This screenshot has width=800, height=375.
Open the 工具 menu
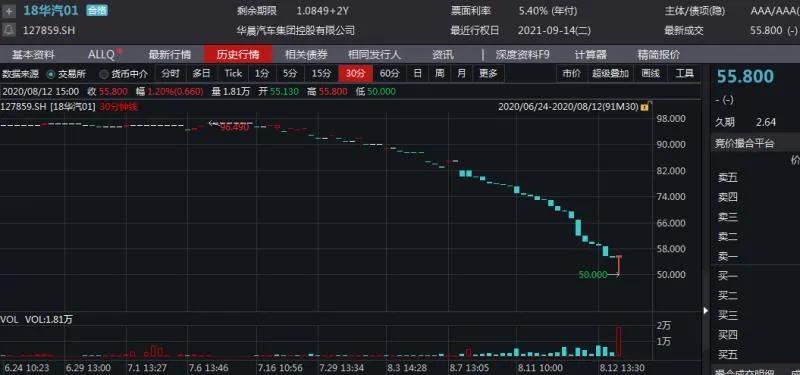coord(684,73)
